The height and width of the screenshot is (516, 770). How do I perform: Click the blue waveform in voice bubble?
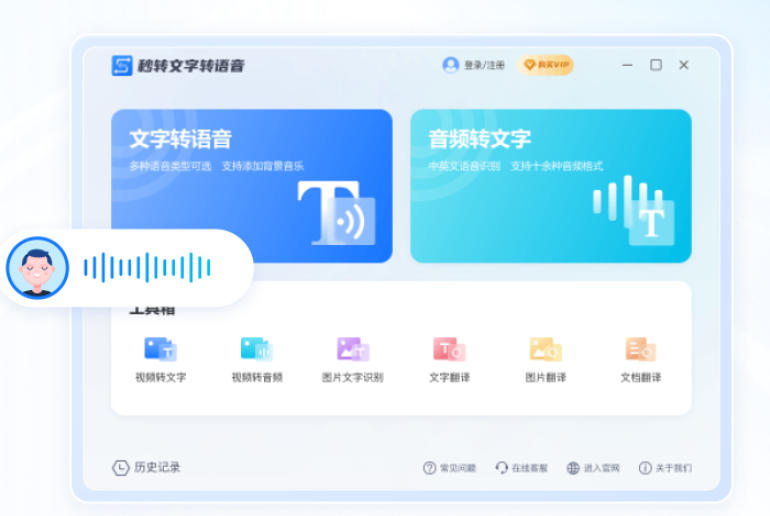coord(147,268)
